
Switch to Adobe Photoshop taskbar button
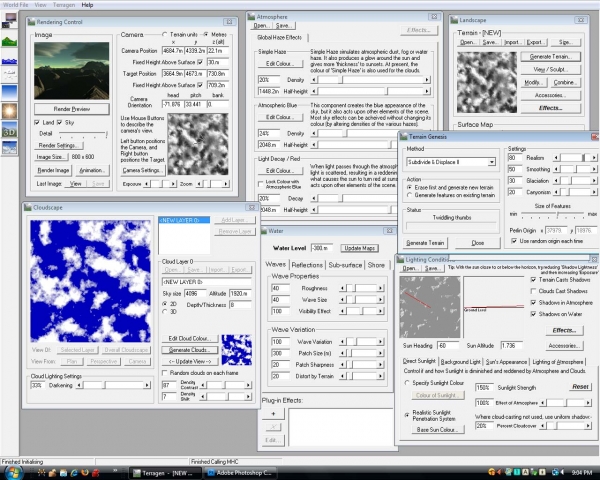click(240, 473)
